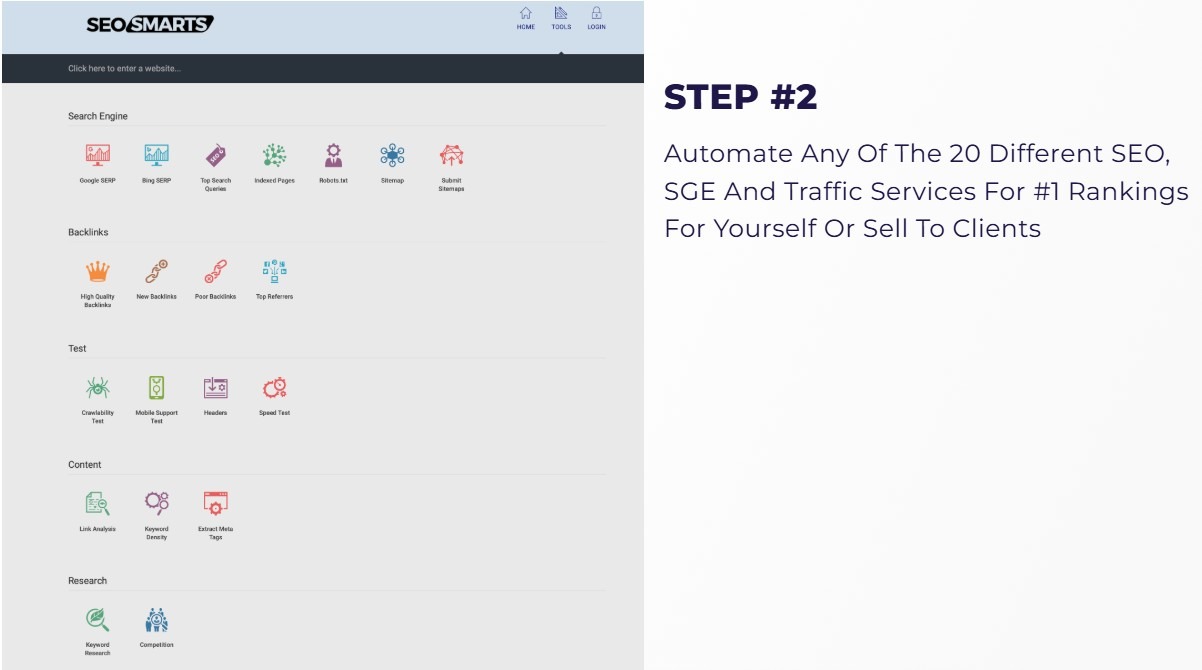Screen dimensions: 1202x670
Task: Select the Extract Meta Tags tool
Action: click(x=215, y=503)
